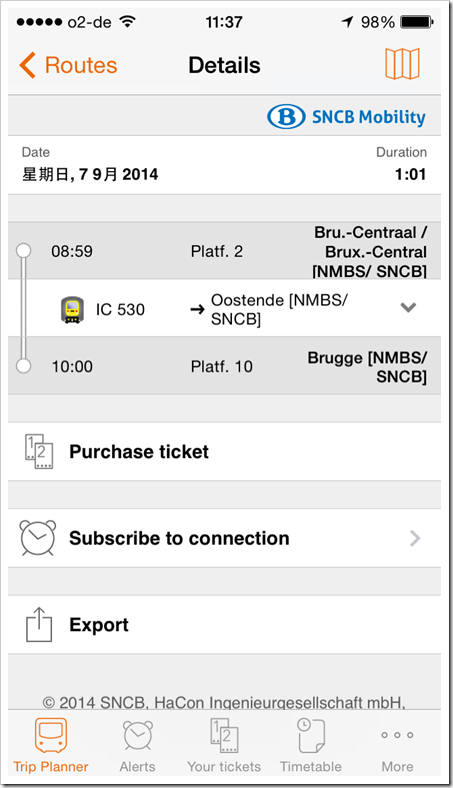
Task: Select the 08:59 Bru.-Centraal departure row
Action: coord(225,251)
